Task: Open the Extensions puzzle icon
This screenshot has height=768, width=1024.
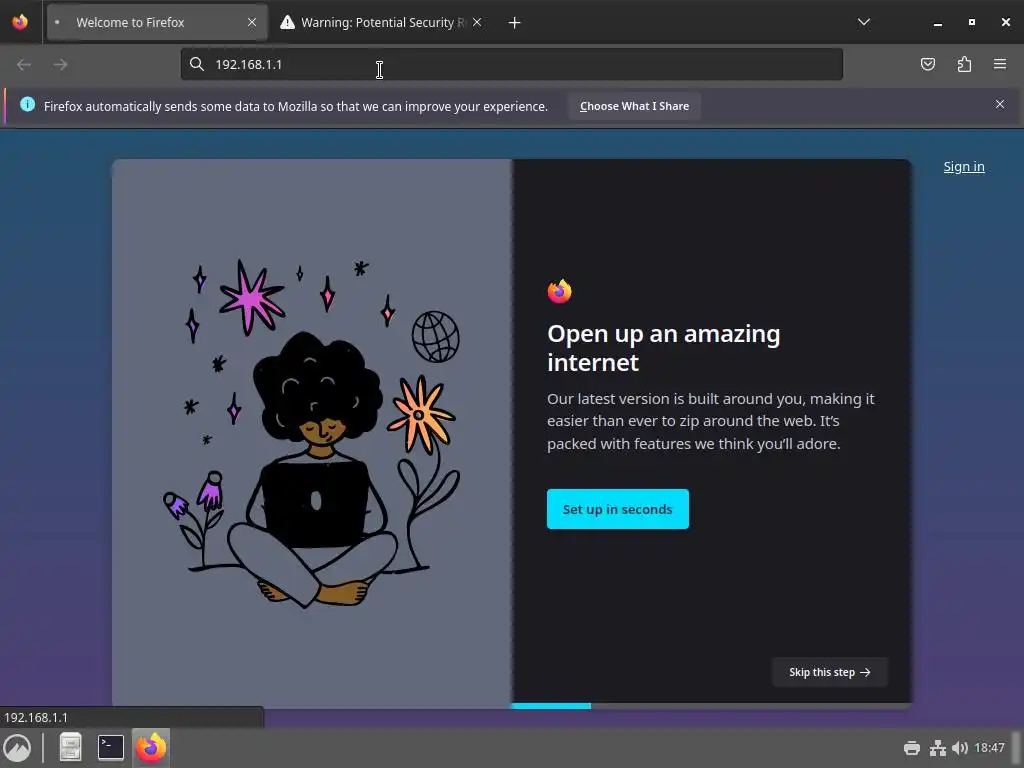Action: (x=964, y=64)
